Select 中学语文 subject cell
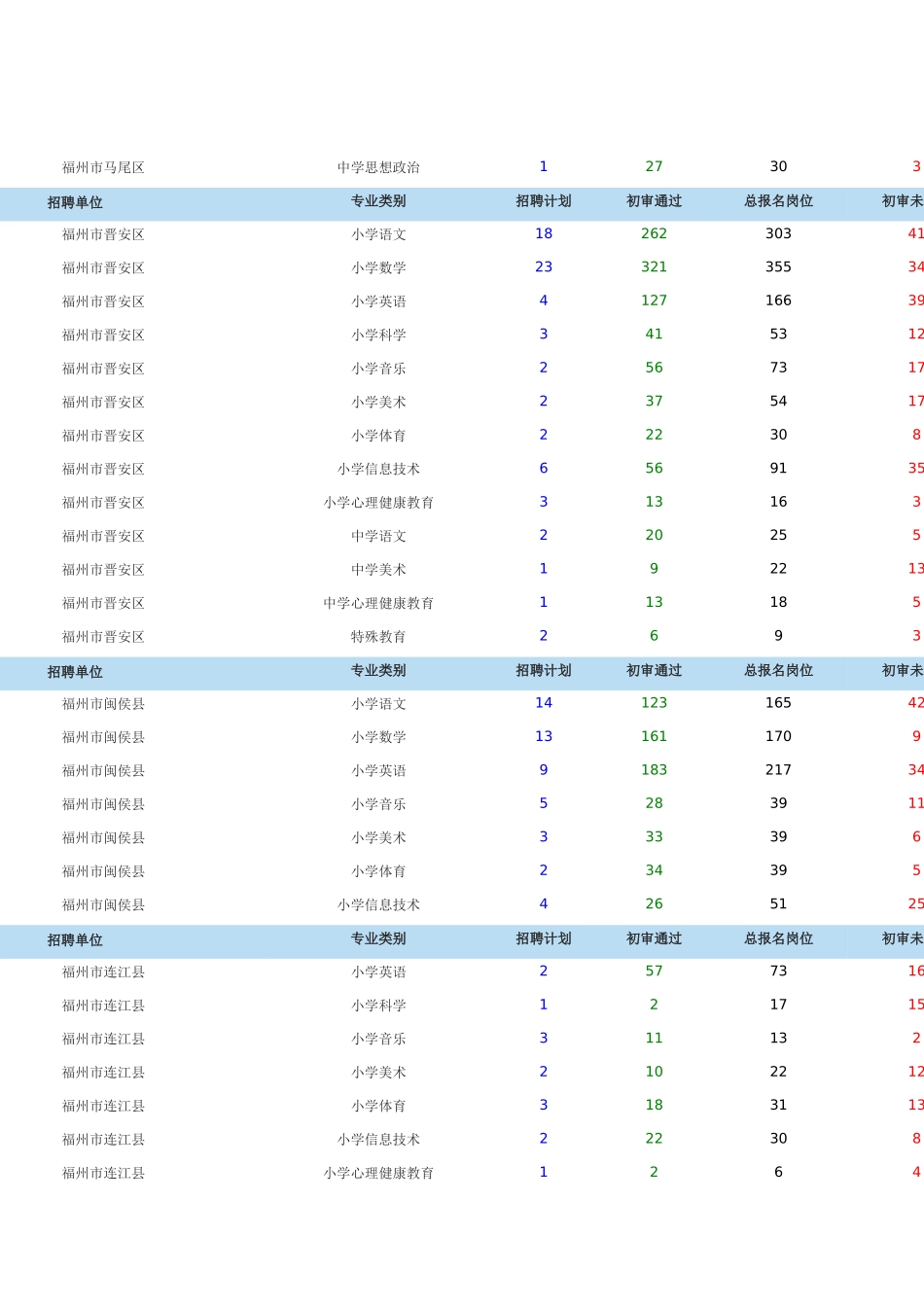Viewport: 924px width, 1307px height. 378,536
